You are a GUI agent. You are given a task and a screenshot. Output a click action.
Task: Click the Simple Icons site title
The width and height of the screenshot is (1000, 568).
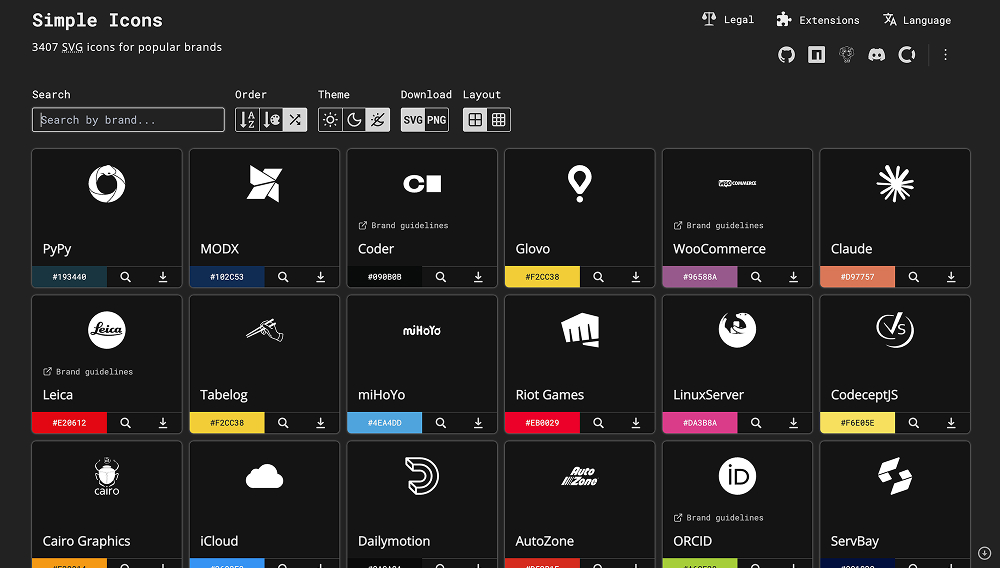97,20
